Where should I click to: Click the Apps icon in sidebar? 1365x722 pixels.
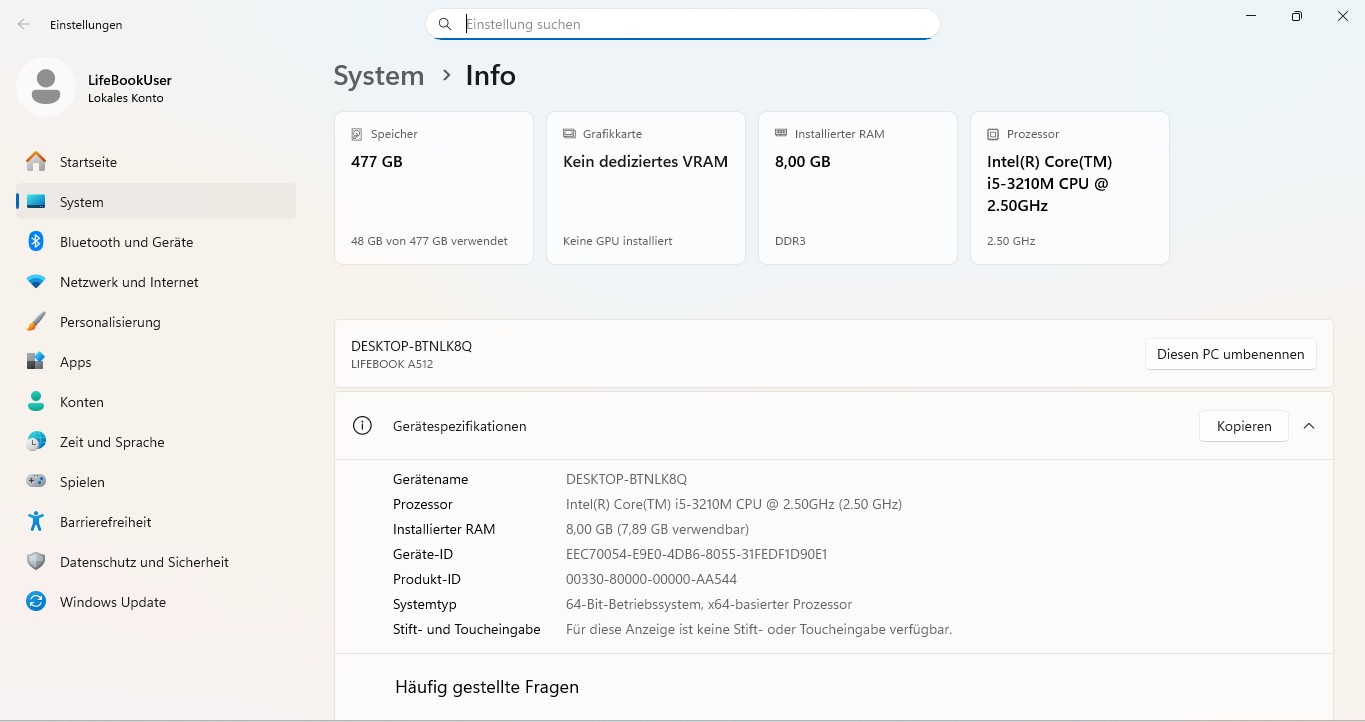click(36, 362)
